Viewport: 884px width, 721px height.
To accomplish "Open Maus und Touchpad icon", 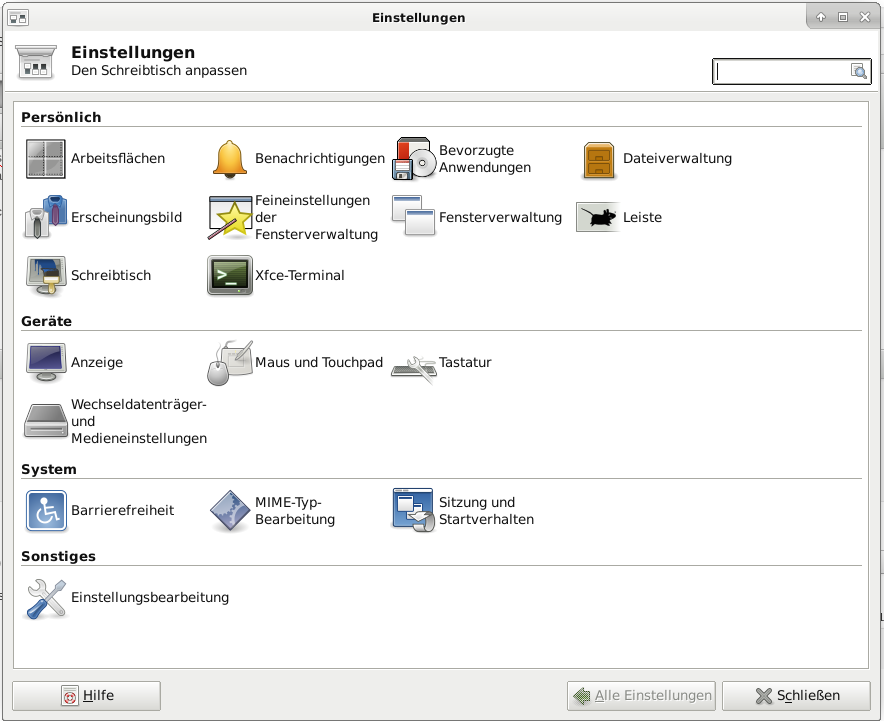I will [x=229, y=362].
